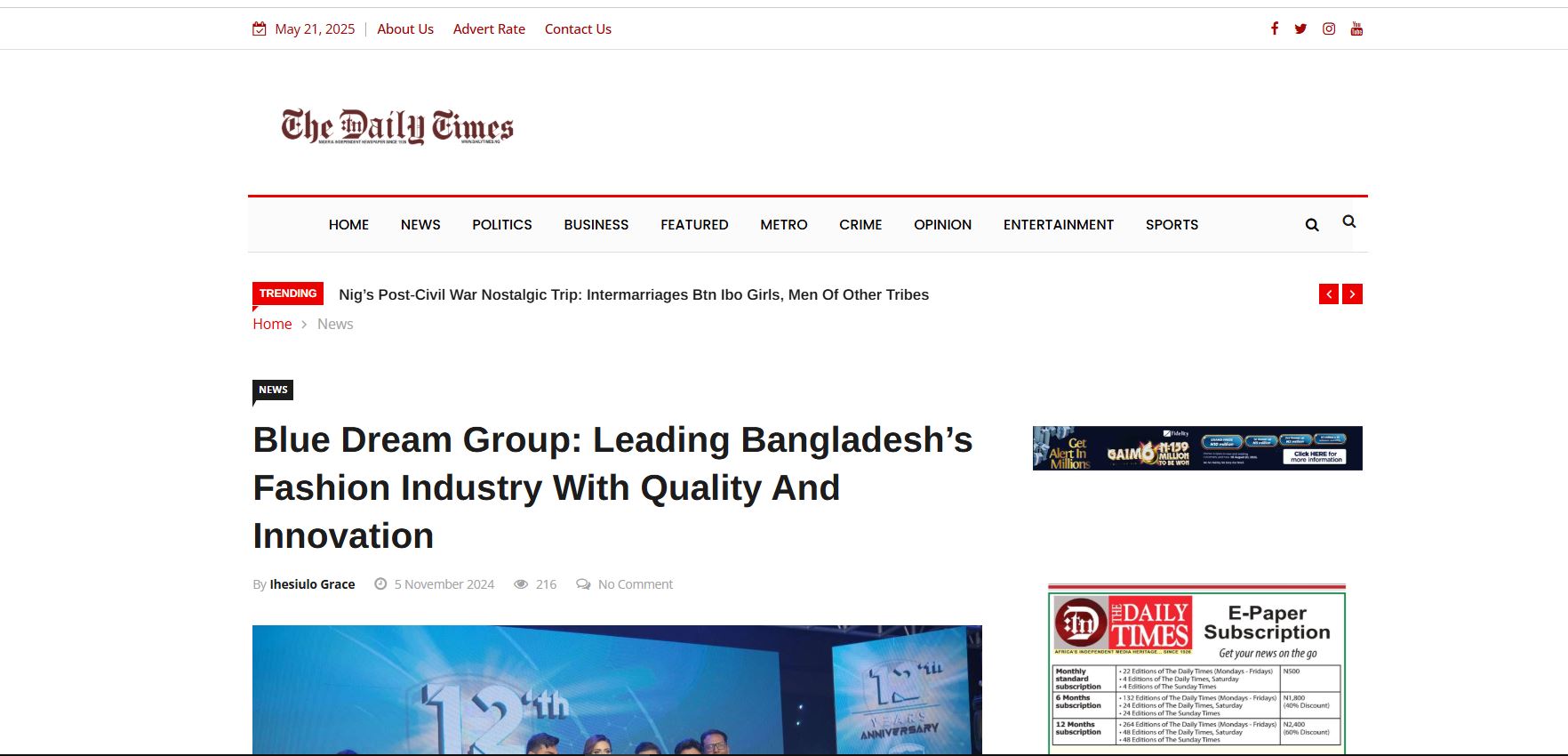Open the About Us link
The height and width of the screenshot is (756, 1568).
coord(404,29)
